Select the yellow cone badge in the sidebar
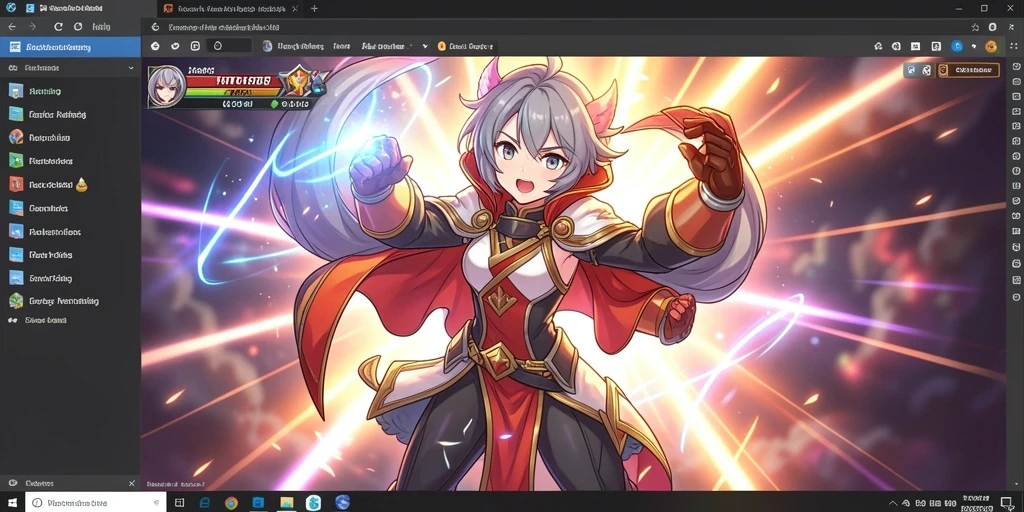 pyautogui.click(x=82, y=185)
